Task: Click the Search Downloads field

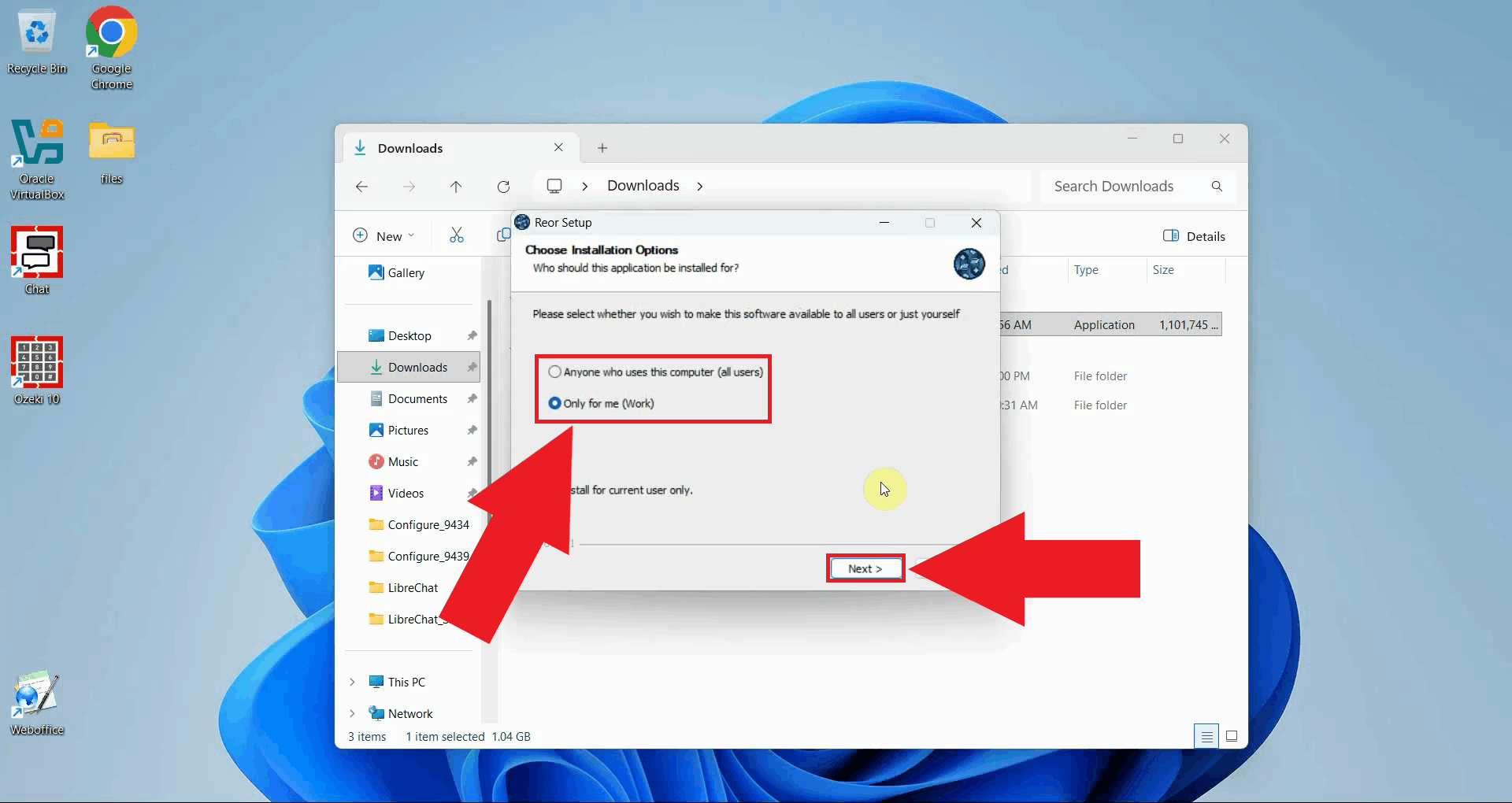Action: coord(1138,187)
